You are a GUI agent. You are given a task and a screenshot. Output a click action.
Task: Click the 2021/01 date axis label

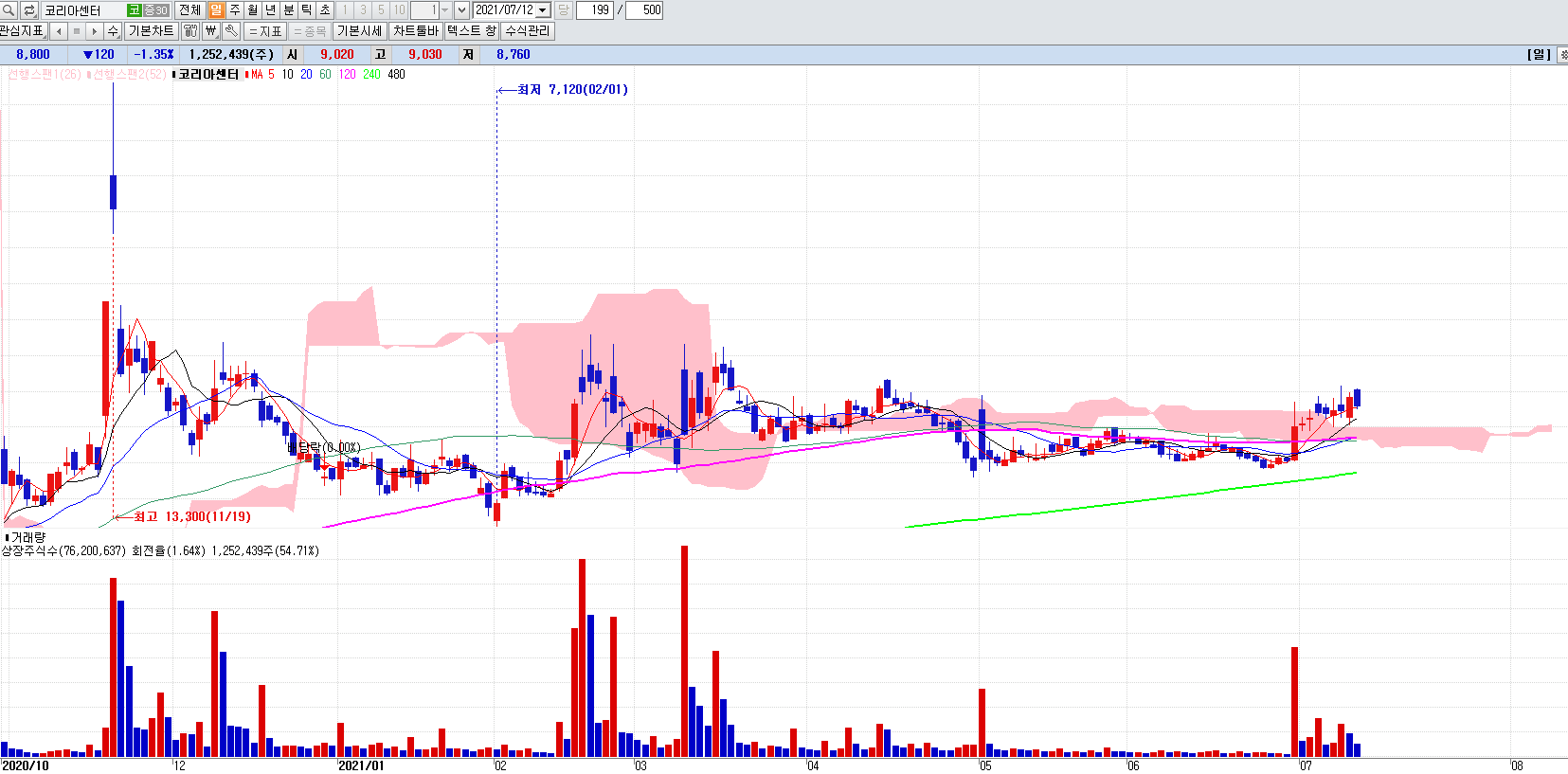point(361,765)
